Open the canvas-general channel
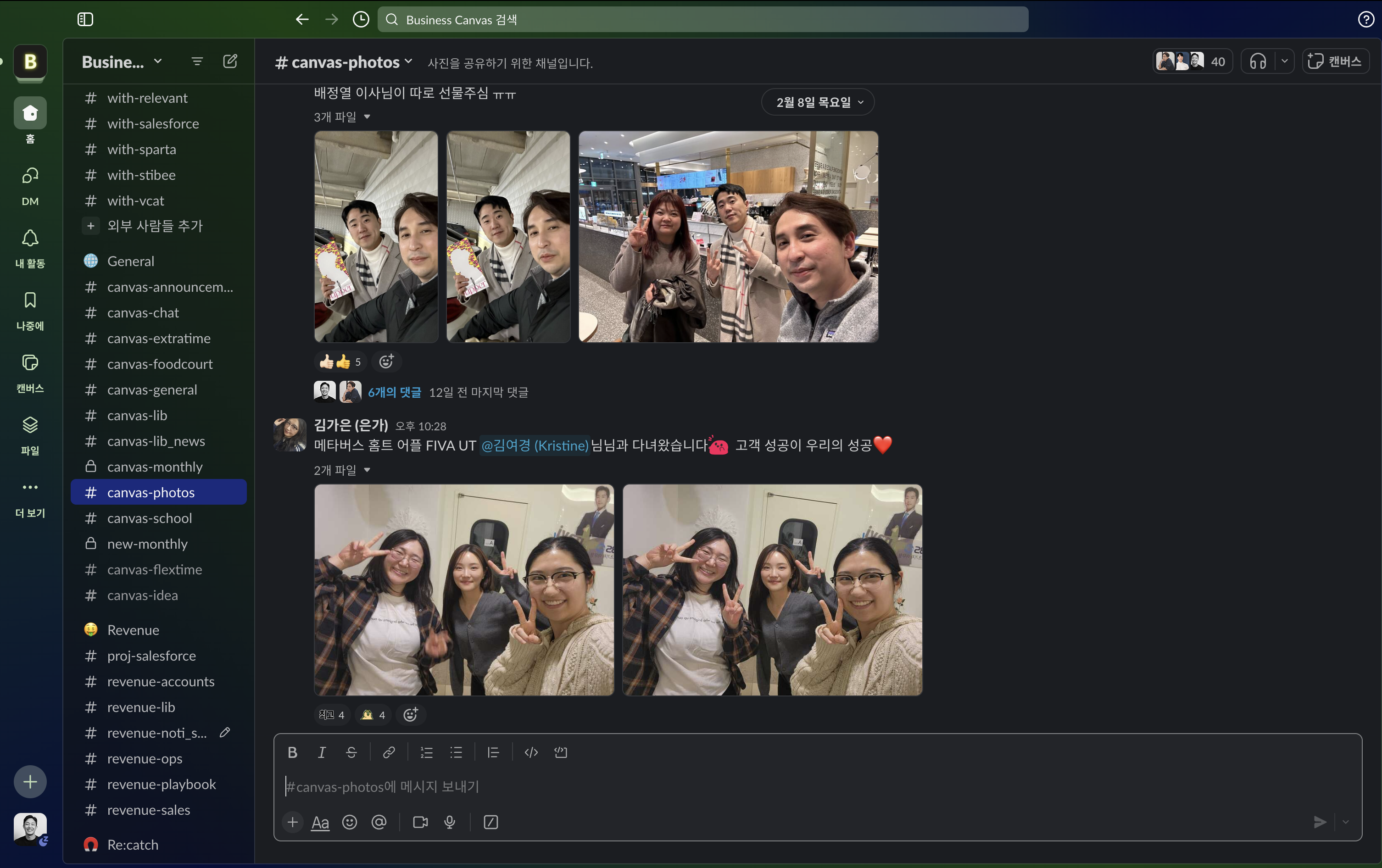Viewport: 1382px width, 868px height. pyautogui.click(x=151, y=389)
